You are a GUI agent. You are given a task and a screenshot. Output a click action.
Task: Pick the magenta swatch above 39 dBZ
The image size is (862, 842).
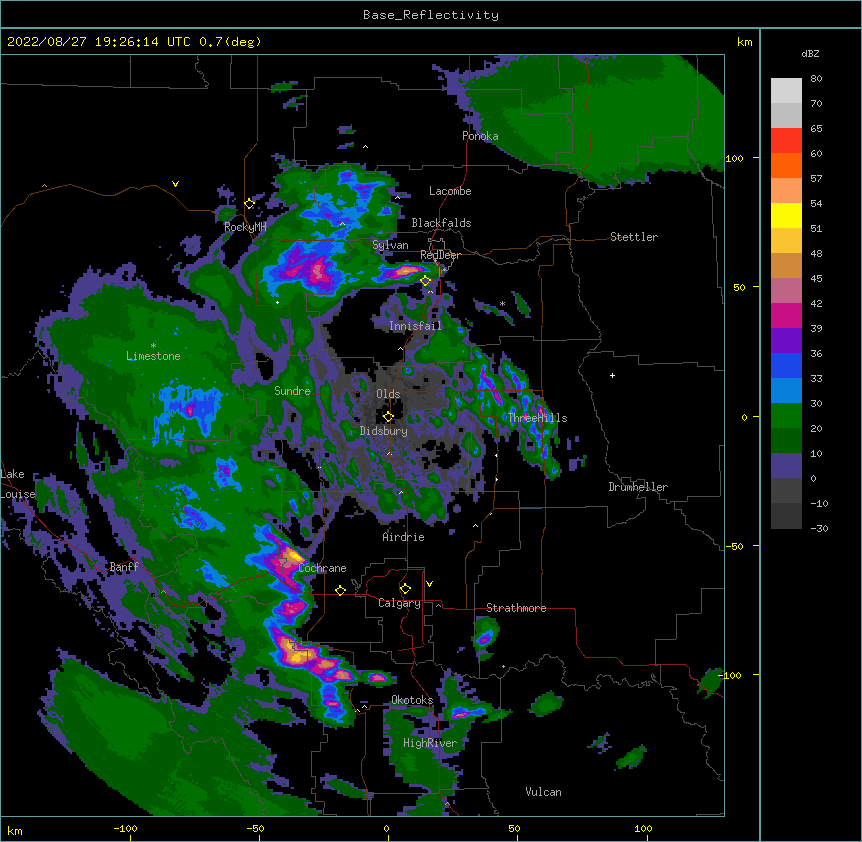click(x=786, y=315)
